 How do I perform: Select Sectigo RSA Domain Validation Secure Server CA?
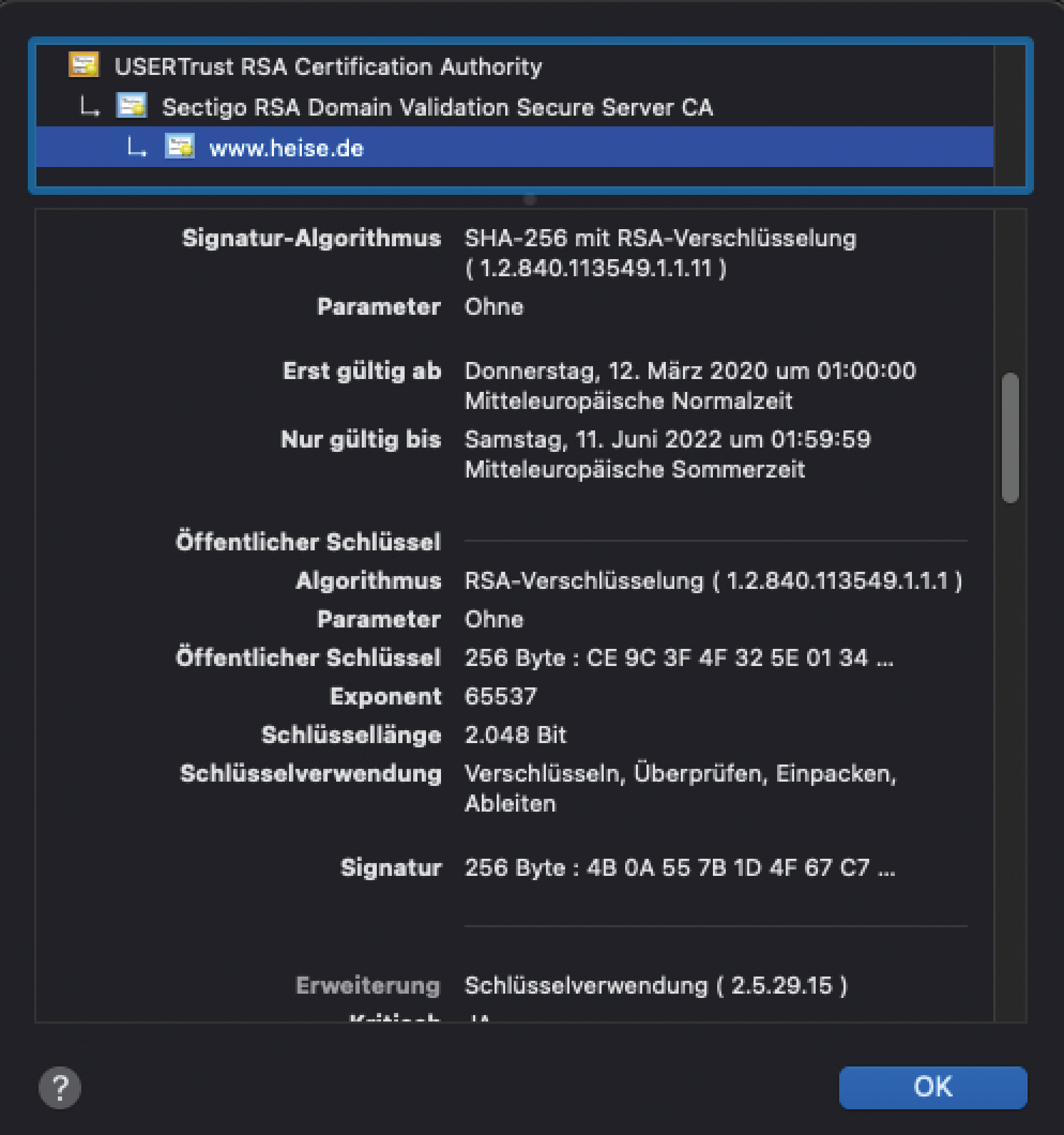click(437, 107)
